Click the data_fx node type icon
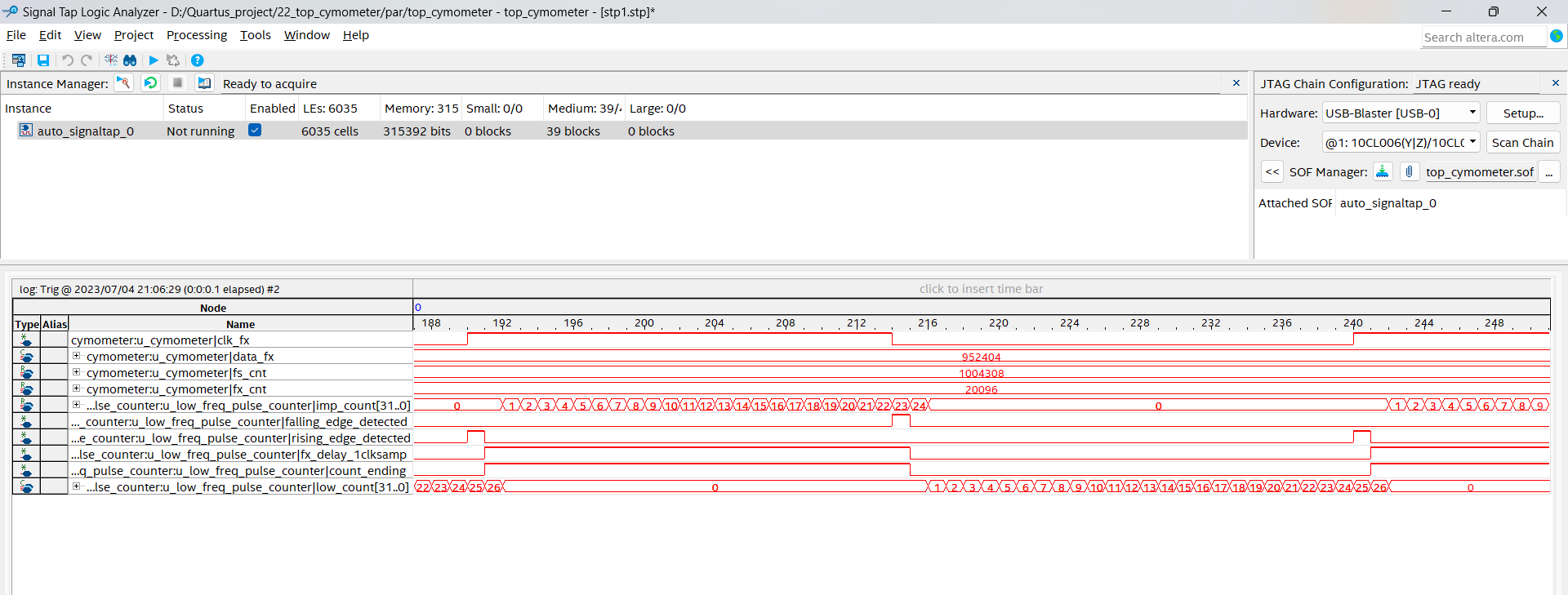 coord(26,357)
